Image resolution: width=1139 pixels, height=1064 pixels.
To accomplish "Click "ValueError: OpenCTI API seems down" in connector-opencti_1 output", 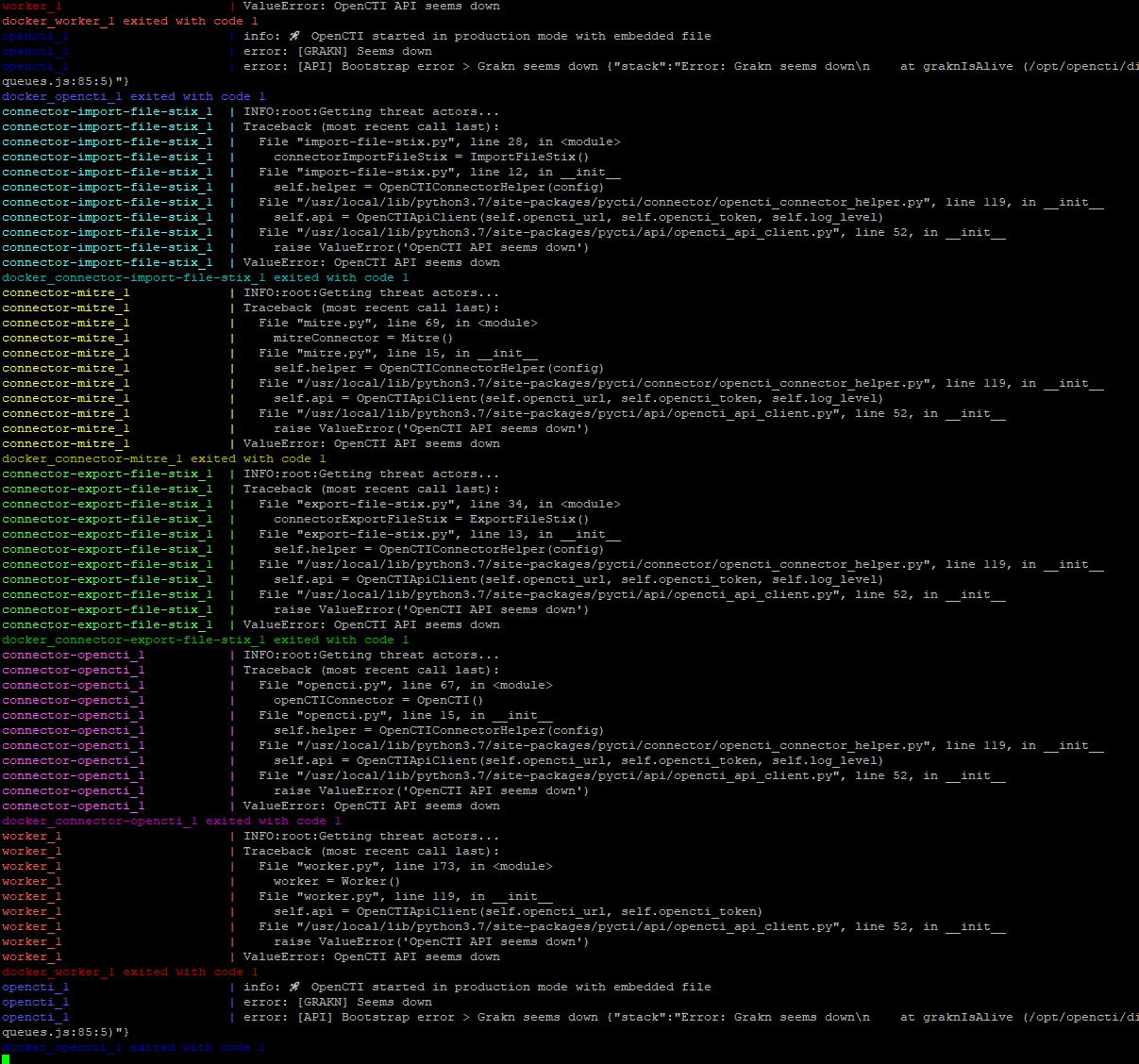I will [x=372, y=806].
